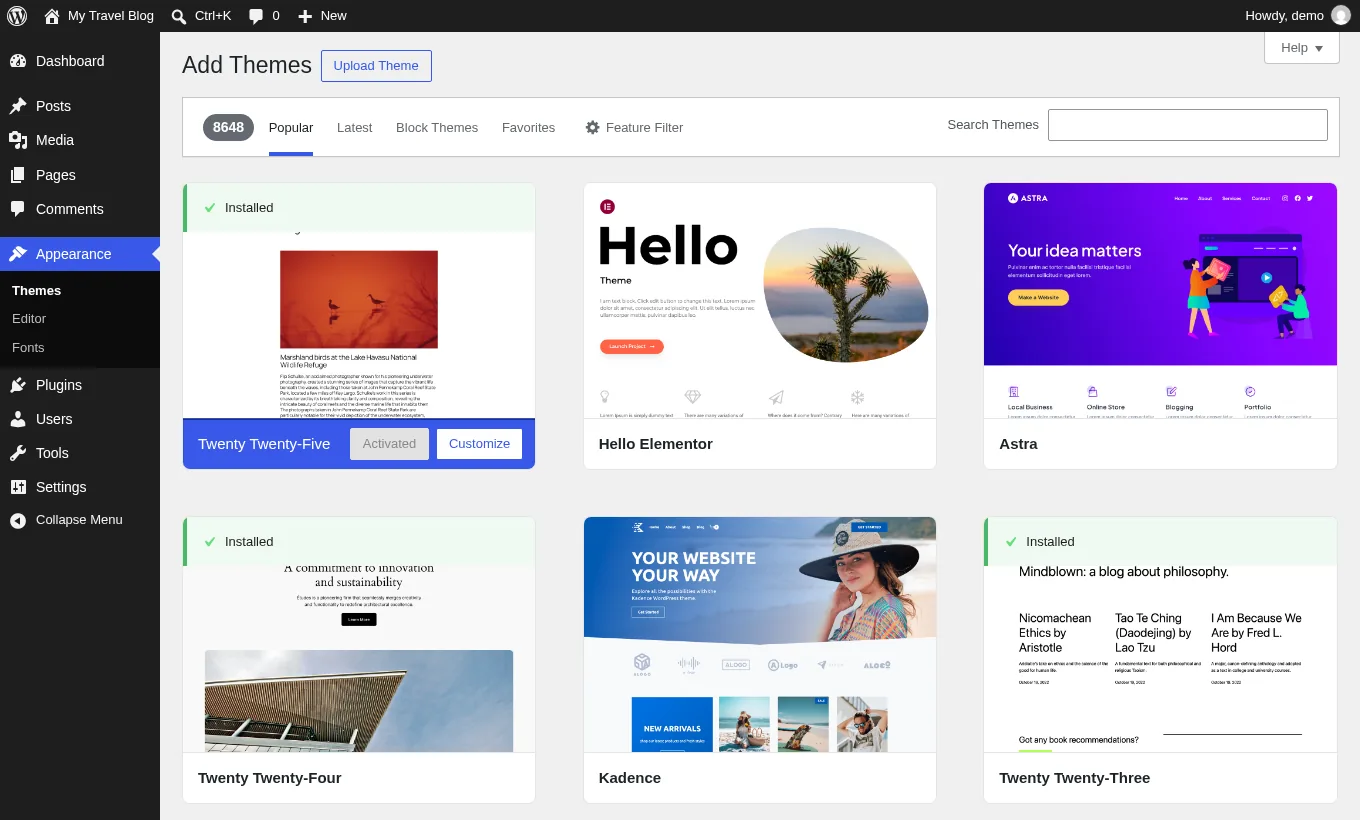Open the Feature Filter gear icon

[592, 127]
